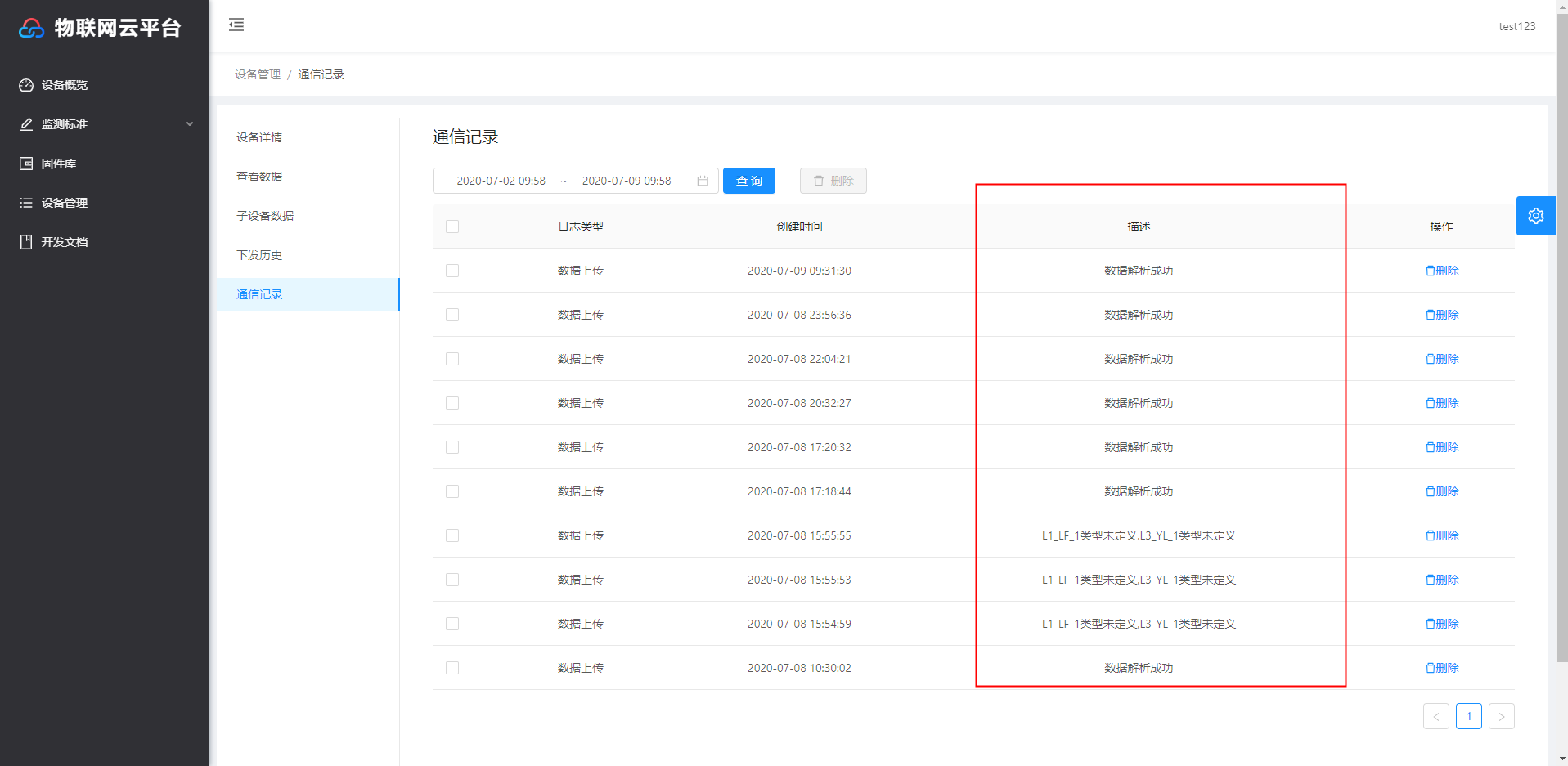Check the row created 2020-07-08 17:20:32
Screen dimensions: 1568x766
pyautogui.click(x=452, y=447)
